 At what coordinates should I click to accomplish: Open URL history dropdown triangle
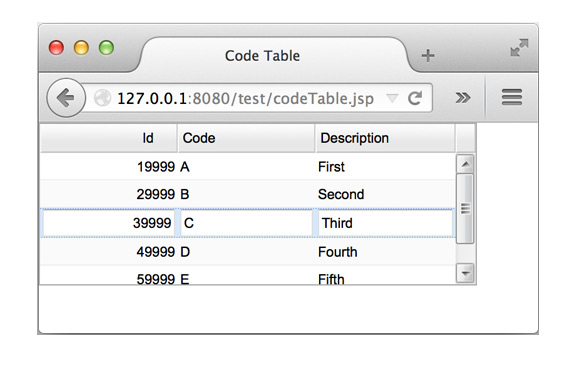tap(392, 98)
